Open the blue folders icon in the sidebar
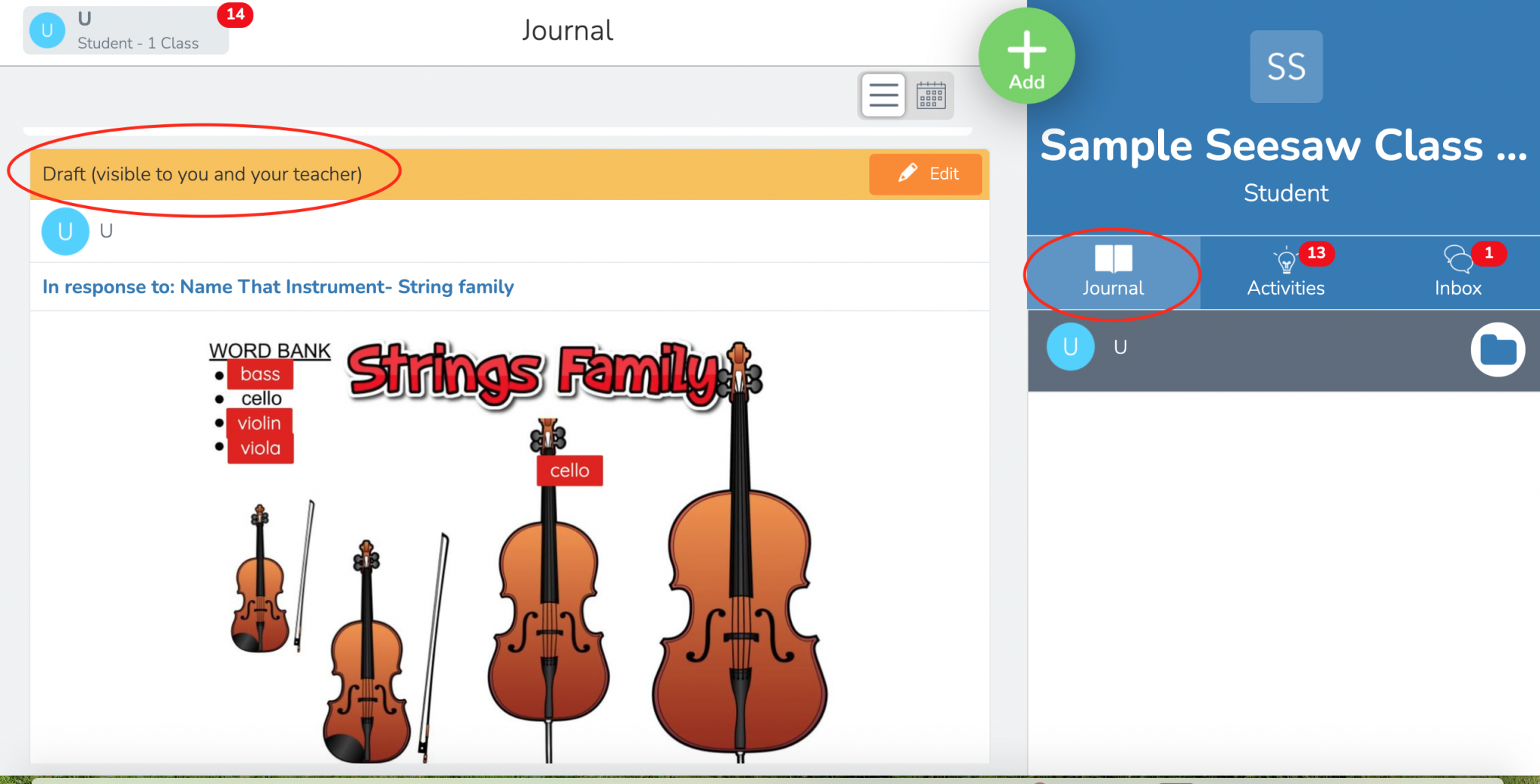The height and width of the screenshot is (784, 1540). [1498, 349]
